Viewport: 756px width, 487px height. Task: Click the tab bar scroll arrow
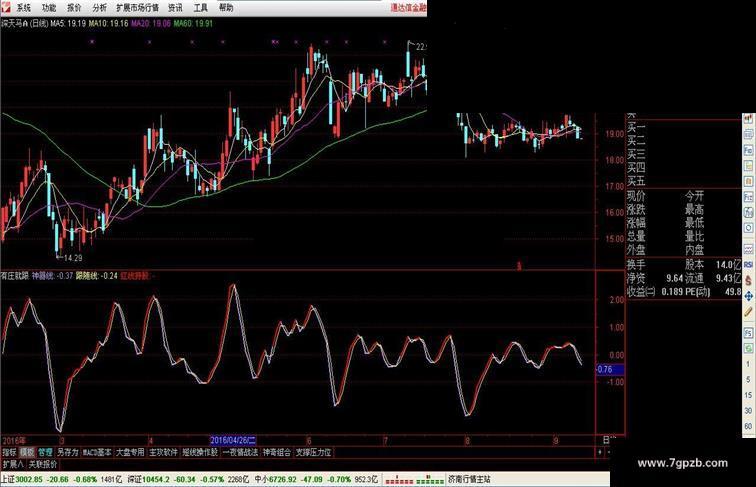click(x=600, y=452)
